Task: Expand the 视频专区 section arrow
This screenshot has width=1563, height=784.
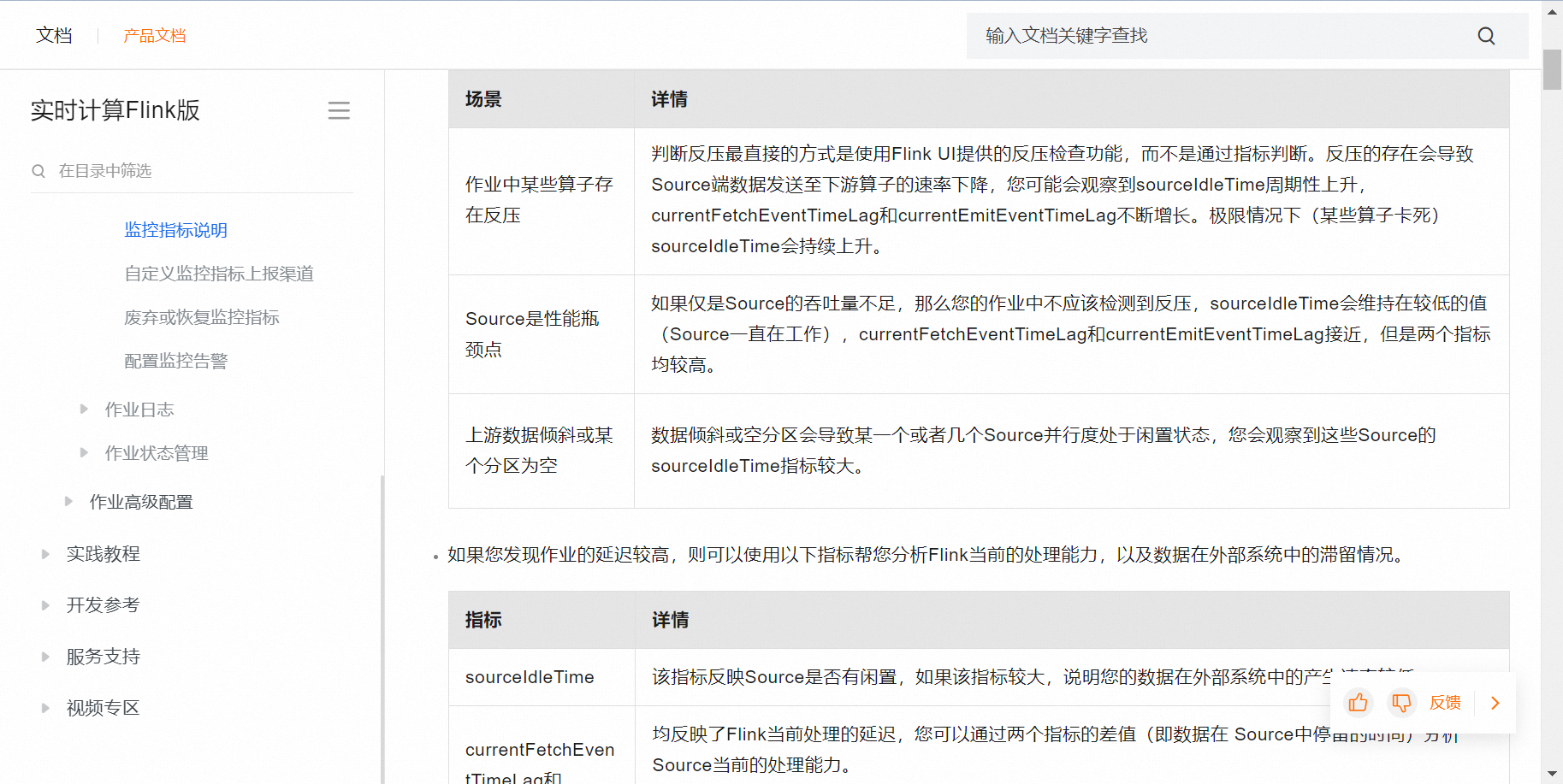Action: [45, 708]
